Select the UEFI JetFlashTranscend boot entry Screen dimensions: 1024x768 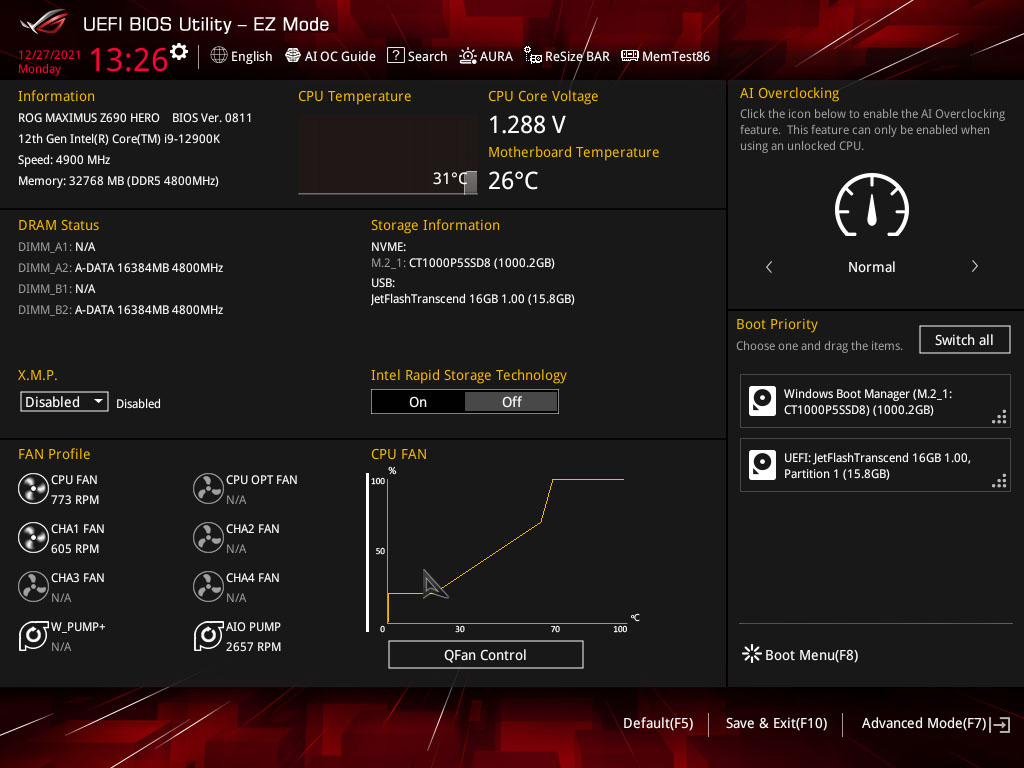tap(874, 465)
